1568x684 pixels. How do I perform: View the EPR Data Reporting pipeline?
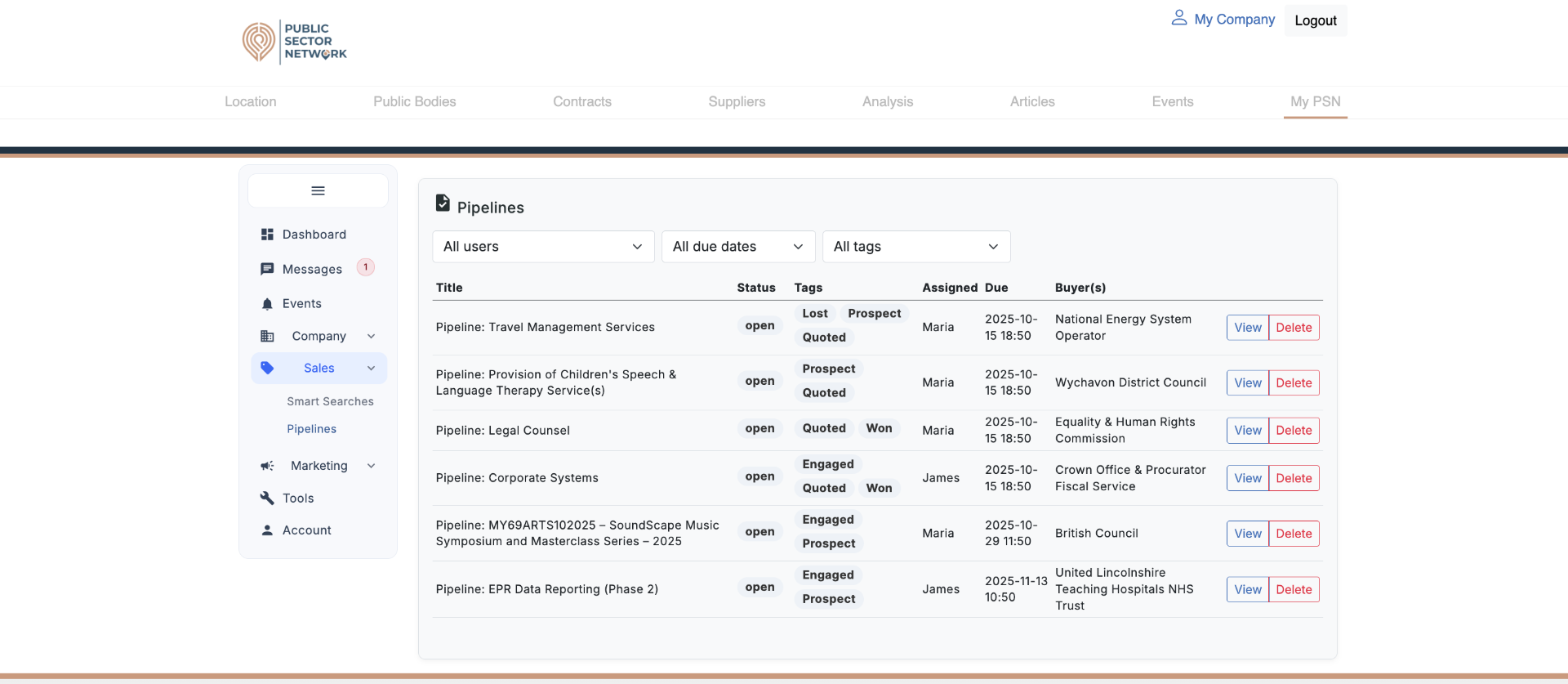click(1248, 589)
